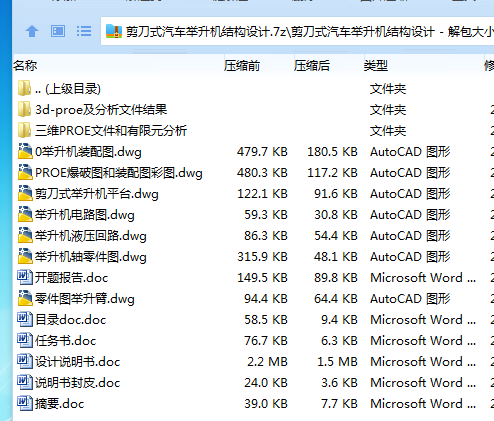This screenshot has height=421, width=494.
Task: Select file name 剪刀式举升机平台.dwg
Action: pyautogui.click(x=97, y=194)
